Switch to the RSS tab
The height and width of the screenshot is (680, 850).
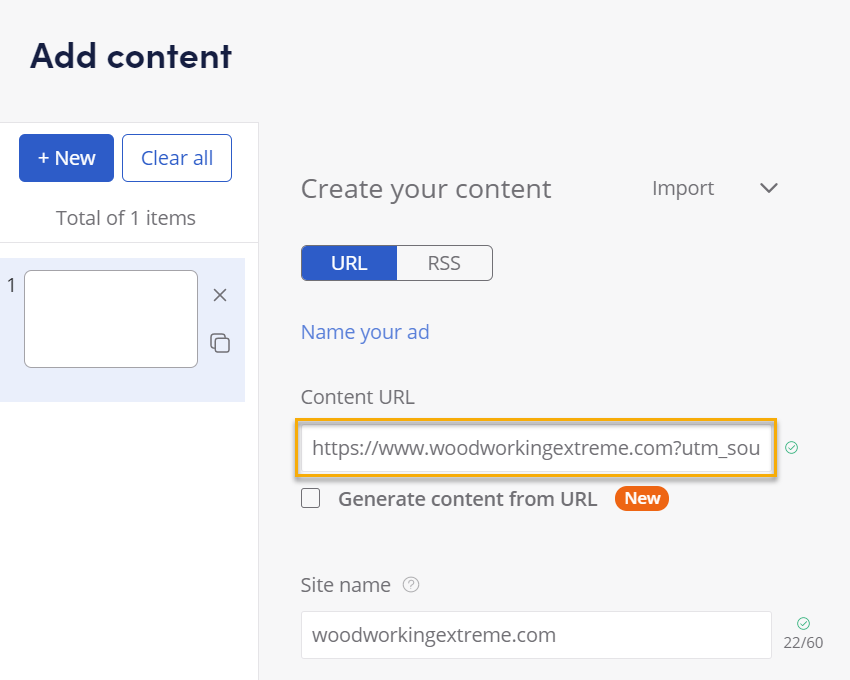[444, 263]
